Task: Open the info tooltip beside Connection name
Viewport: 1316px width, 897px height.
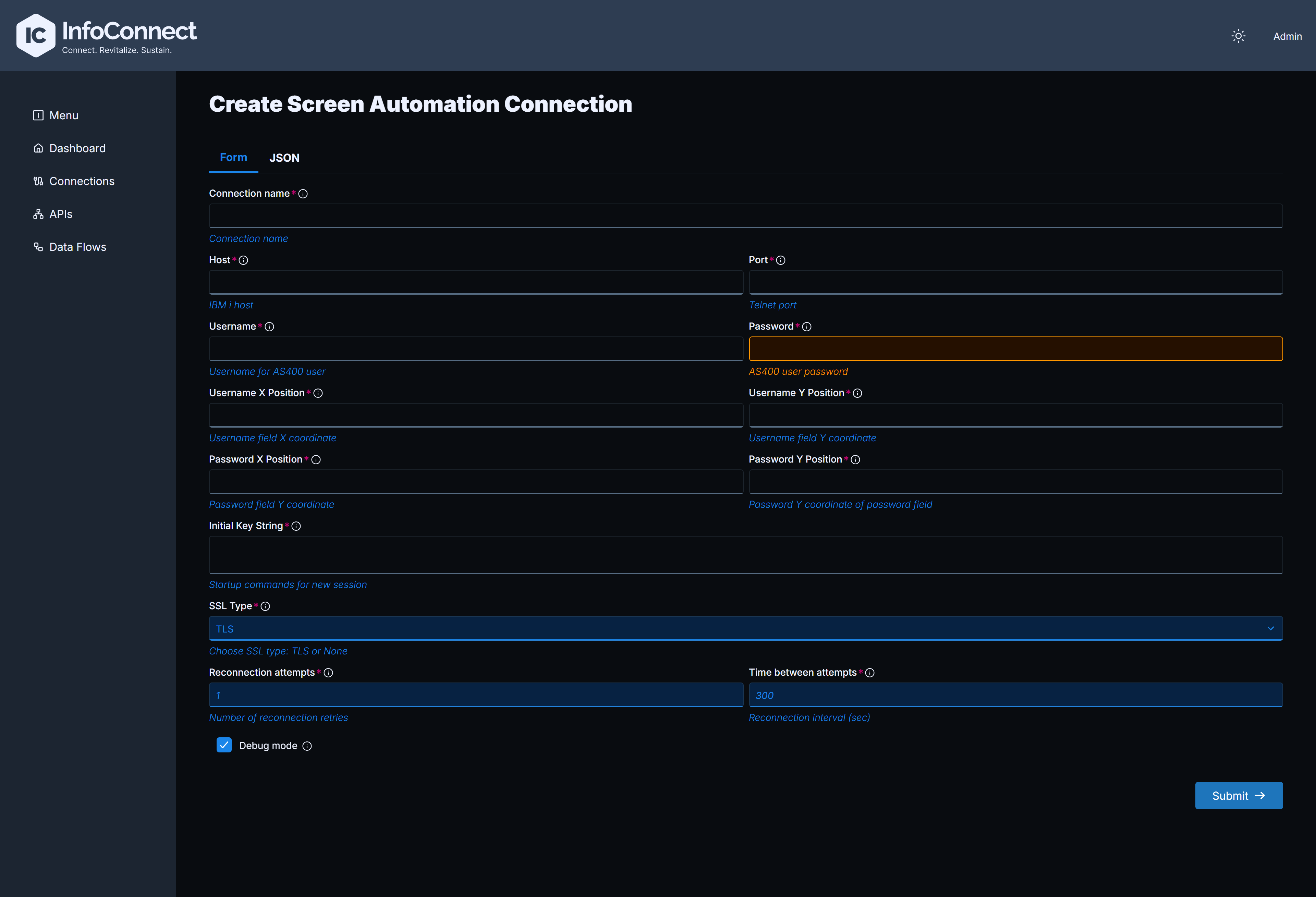Action: pyautogui.click(x=303, y=194)
